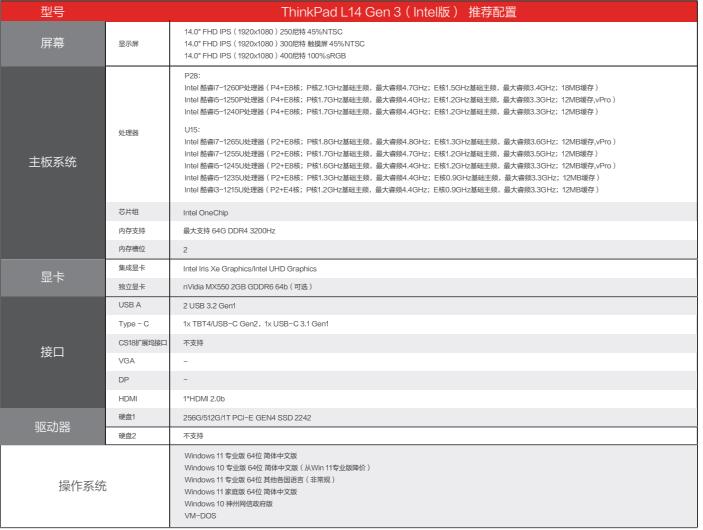Select the i5-1235U processor line
The width and height of the screenshot is (703, 530).
pyautogui.click(x=392, y=178)
